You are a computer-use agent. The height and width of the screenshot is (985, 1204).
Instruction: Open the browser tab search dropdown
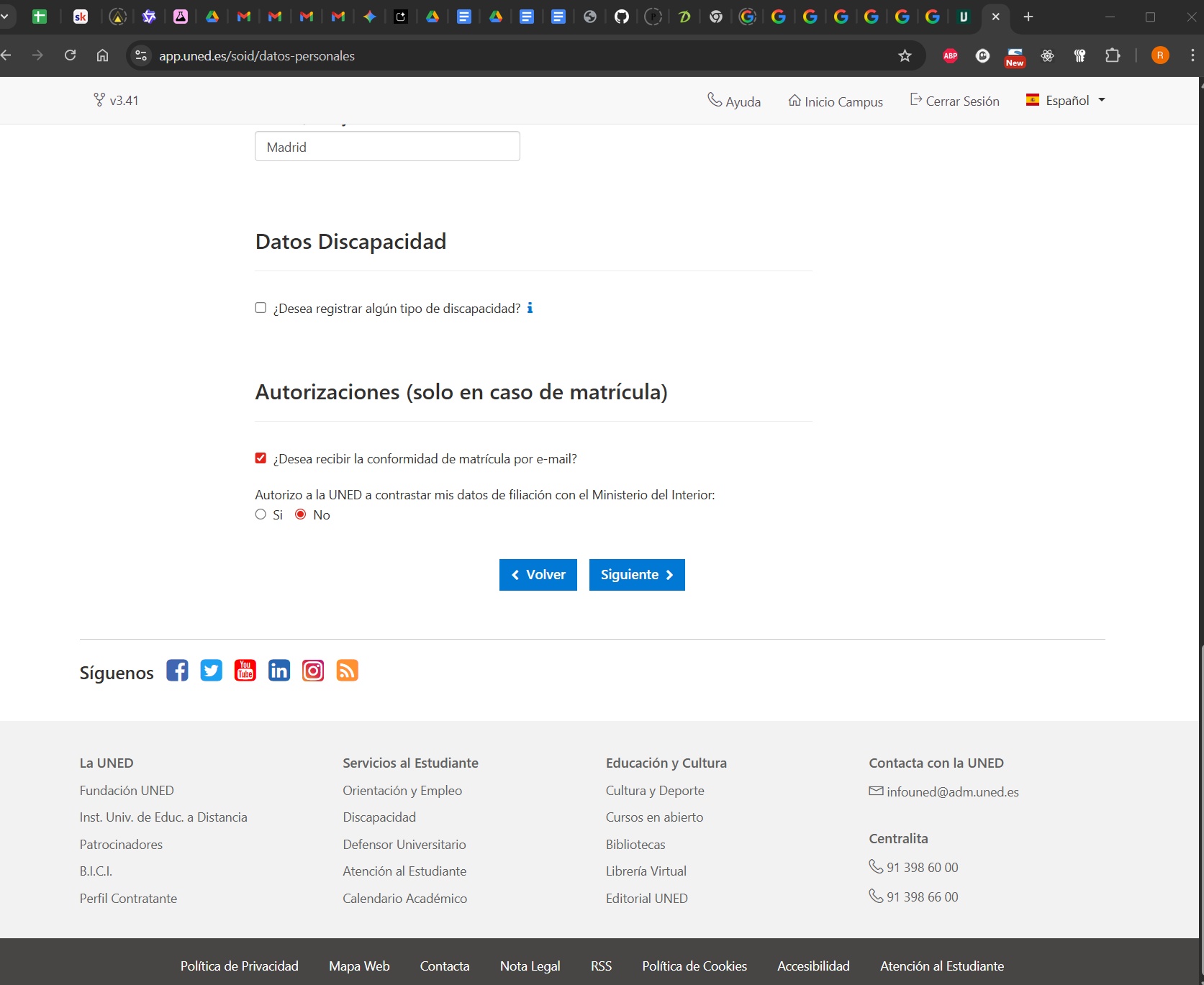[5, 17]
